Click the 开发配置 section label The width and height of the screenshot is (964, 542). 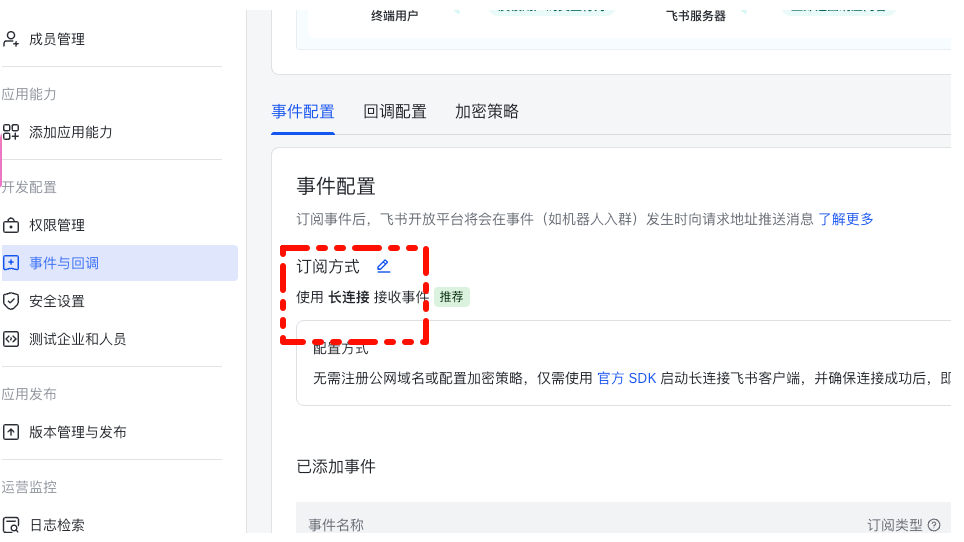pyautogui.click(x=28, y=187)
